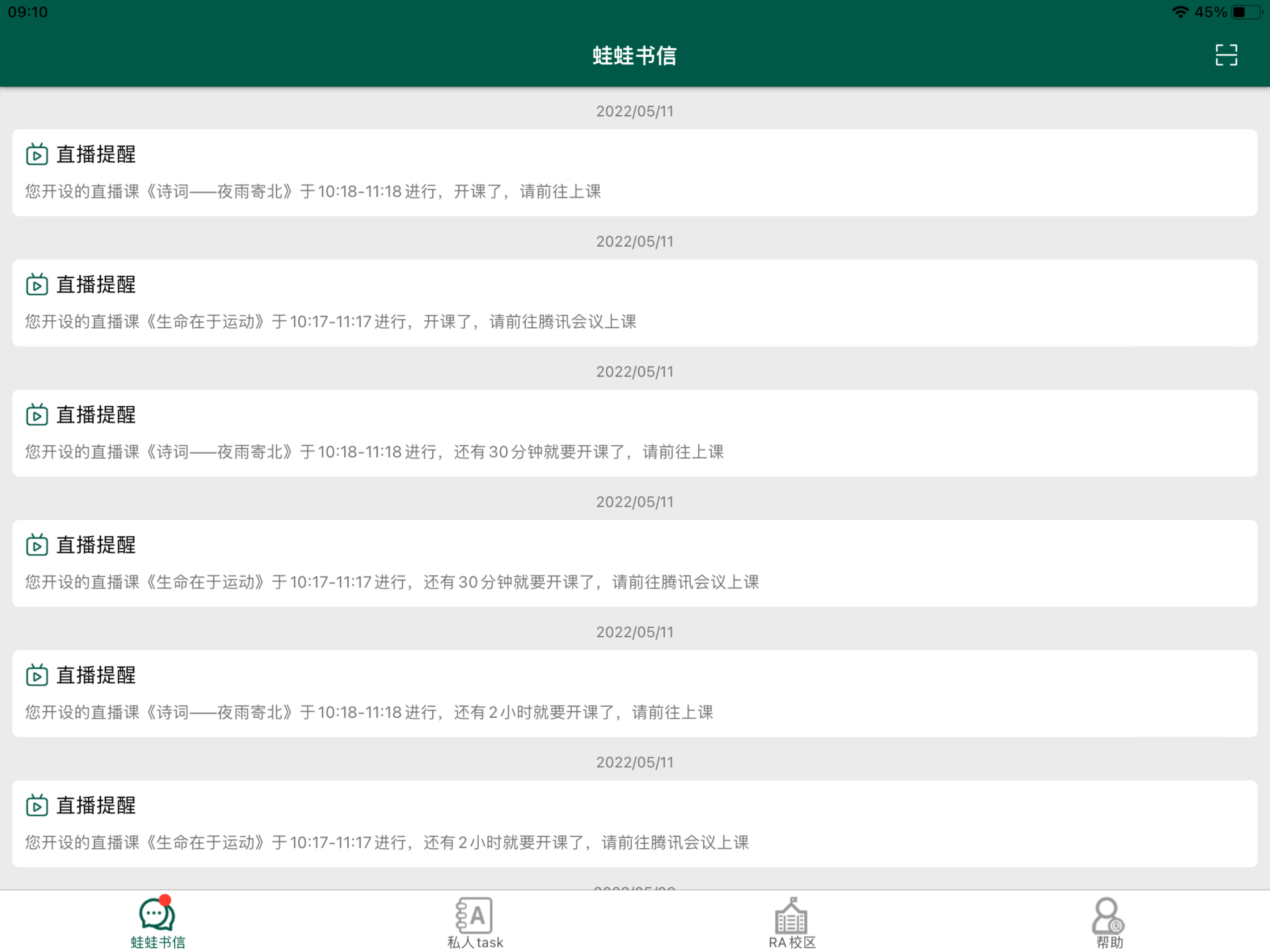The width and height of the screenshot is (1270, 952).
Task: Tap live icon of first 直播提醒 card
Action: pos(37,154)
